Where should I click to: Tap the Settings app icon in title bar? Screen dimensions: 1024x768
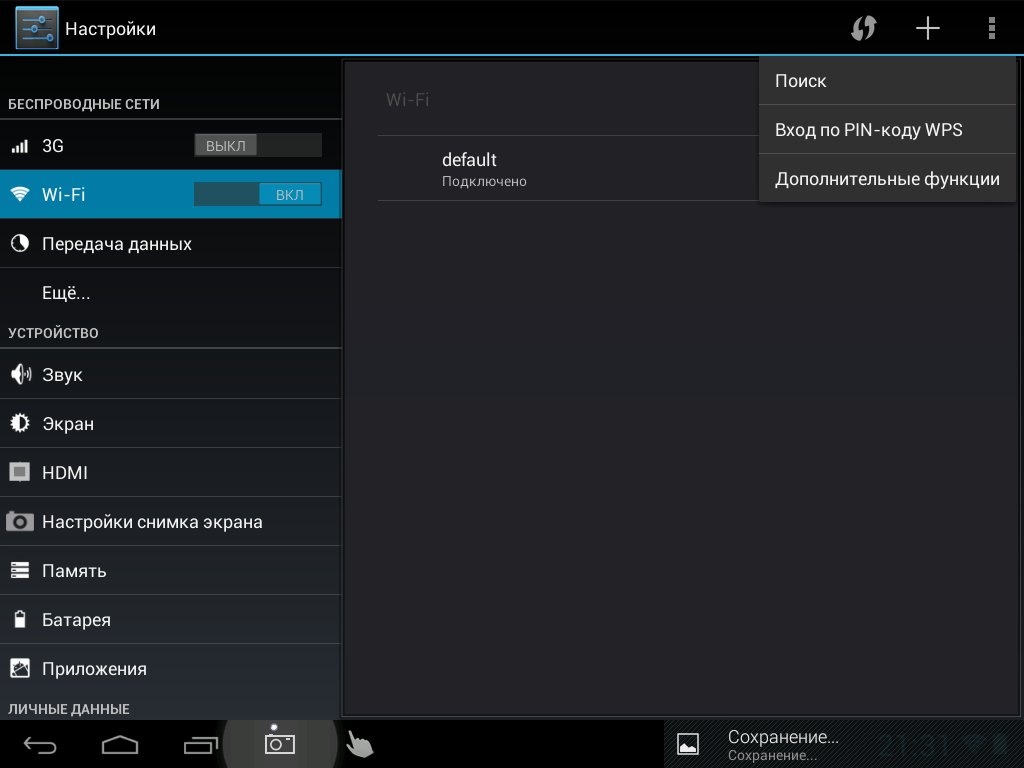coord(37,28)
